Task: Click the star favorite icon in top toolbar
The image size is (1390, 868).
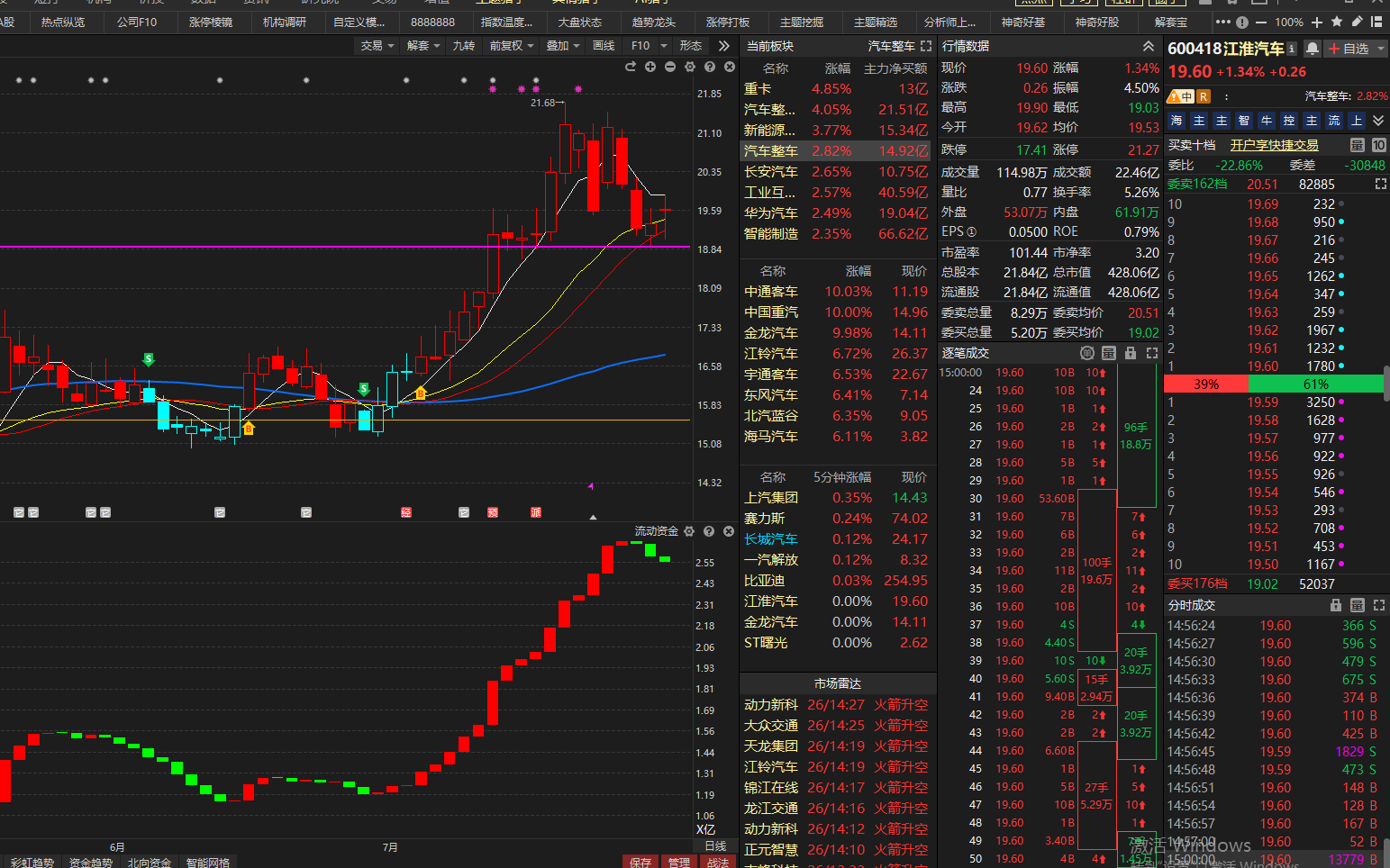Action: coord(1336,22)
